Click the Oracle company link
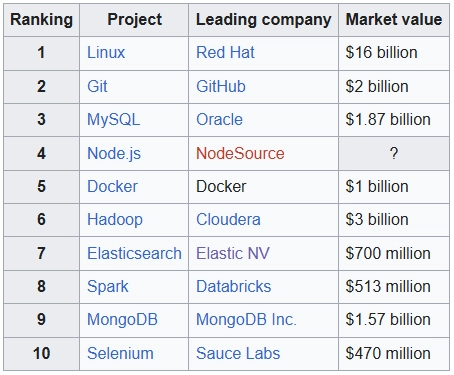This screenshot has width=454, height=375. point(219,120)
